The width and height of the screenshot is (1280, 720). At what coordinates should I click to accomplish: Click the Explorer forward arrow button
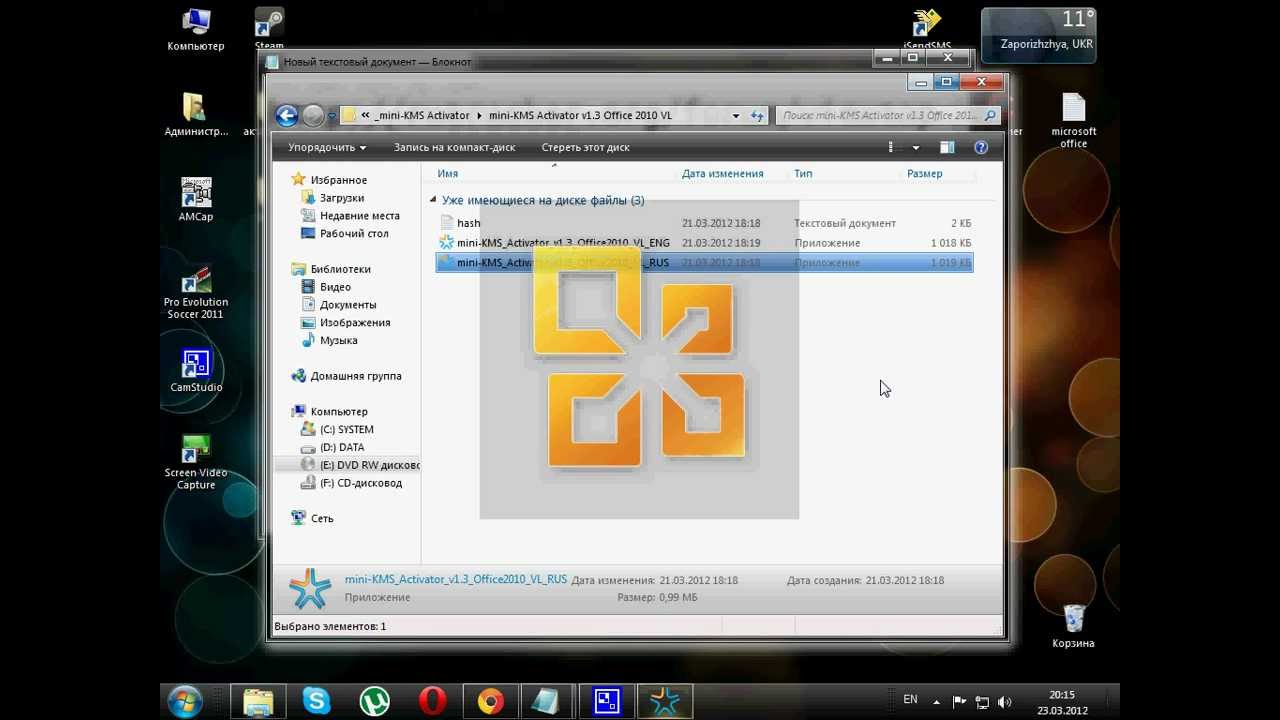(x=313, y=116)
